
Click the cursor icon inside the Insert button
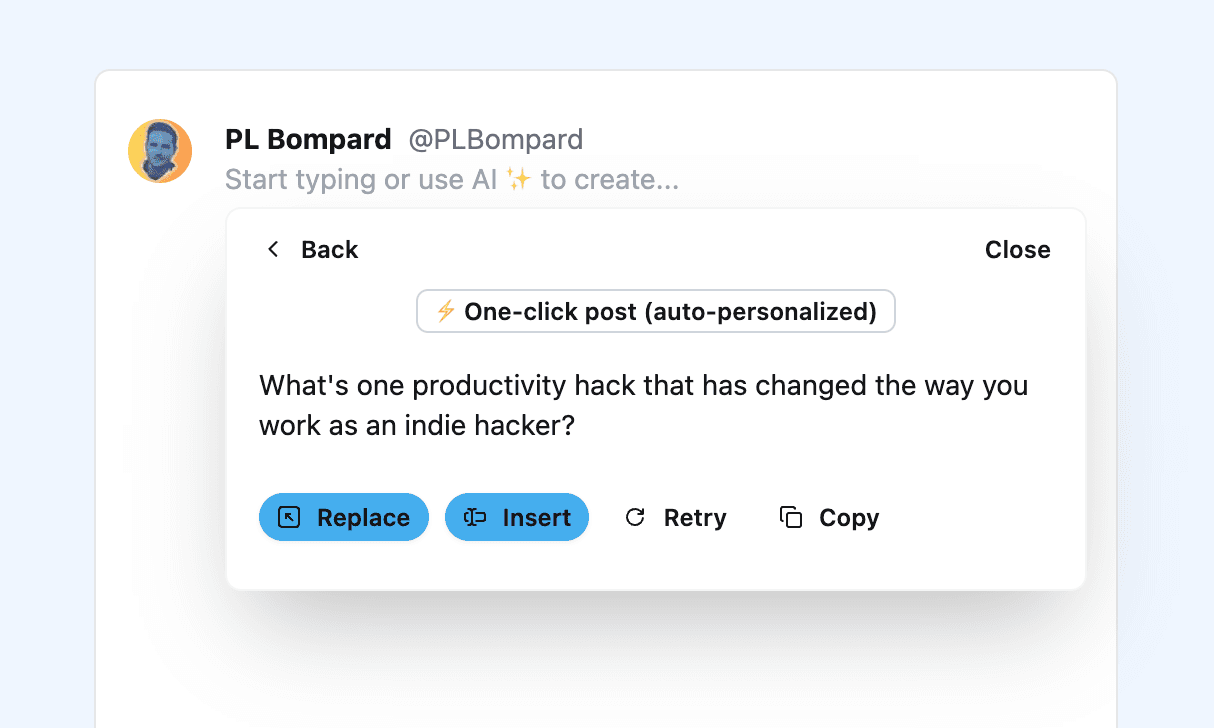pos(474,517)
